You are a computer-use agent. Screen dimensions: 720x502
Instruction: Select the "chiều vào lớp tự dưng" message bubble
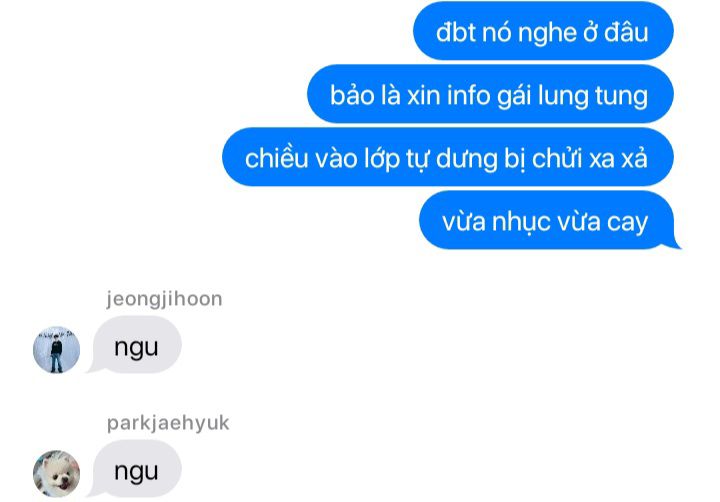click(x=448, y=157)
